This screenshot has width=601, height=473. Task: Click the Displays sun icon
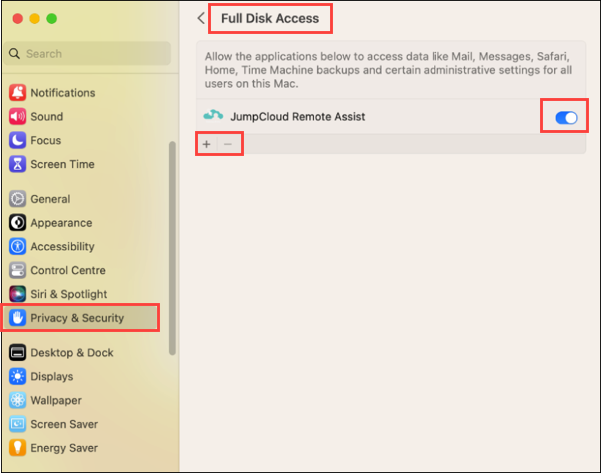[x=17, y=377]
